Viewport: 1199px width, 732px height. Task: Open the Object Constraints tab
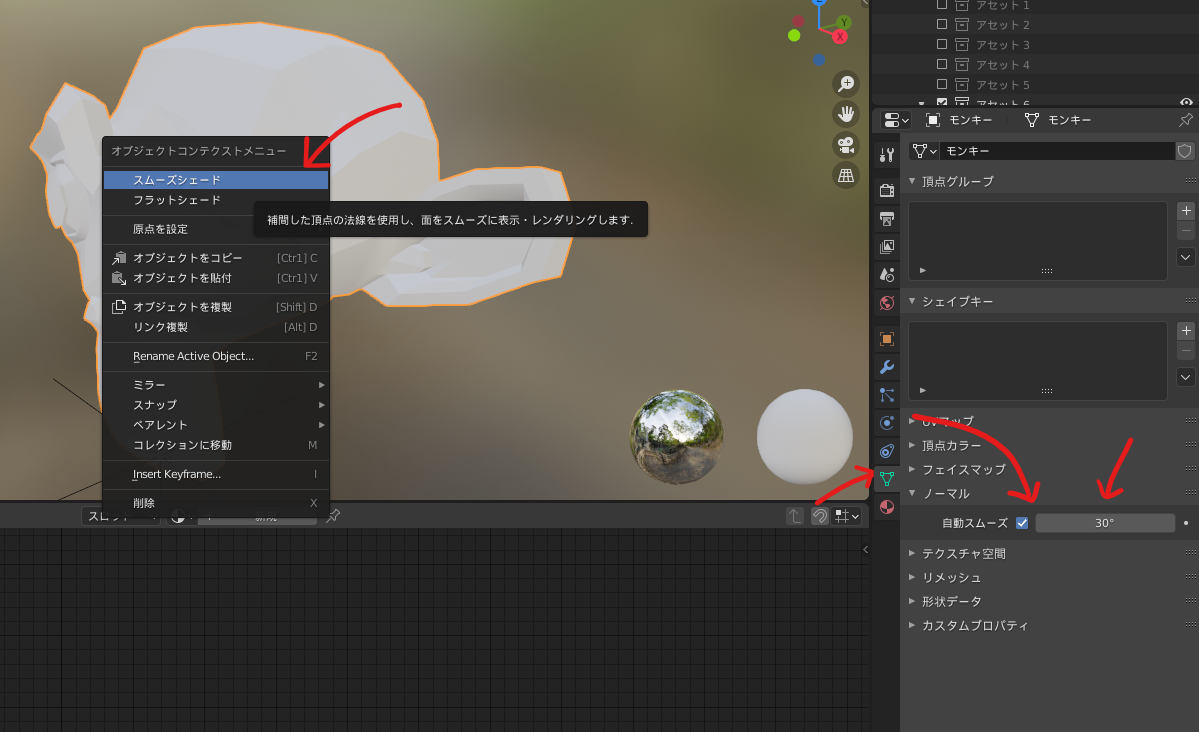(x=887, y=451)
